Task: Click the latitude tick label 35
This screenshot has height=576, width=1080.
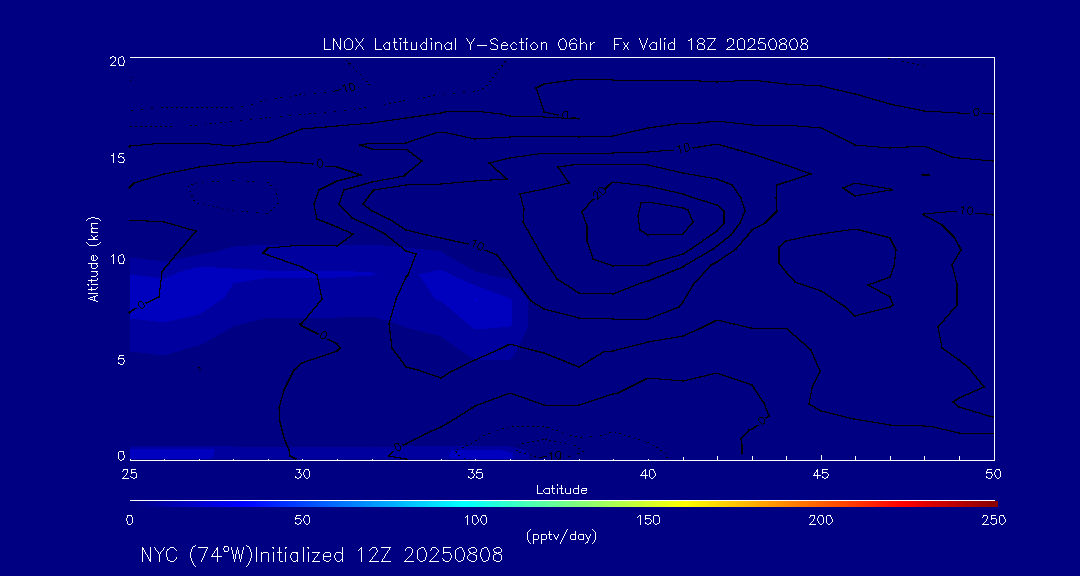Action: coord(475,473)
